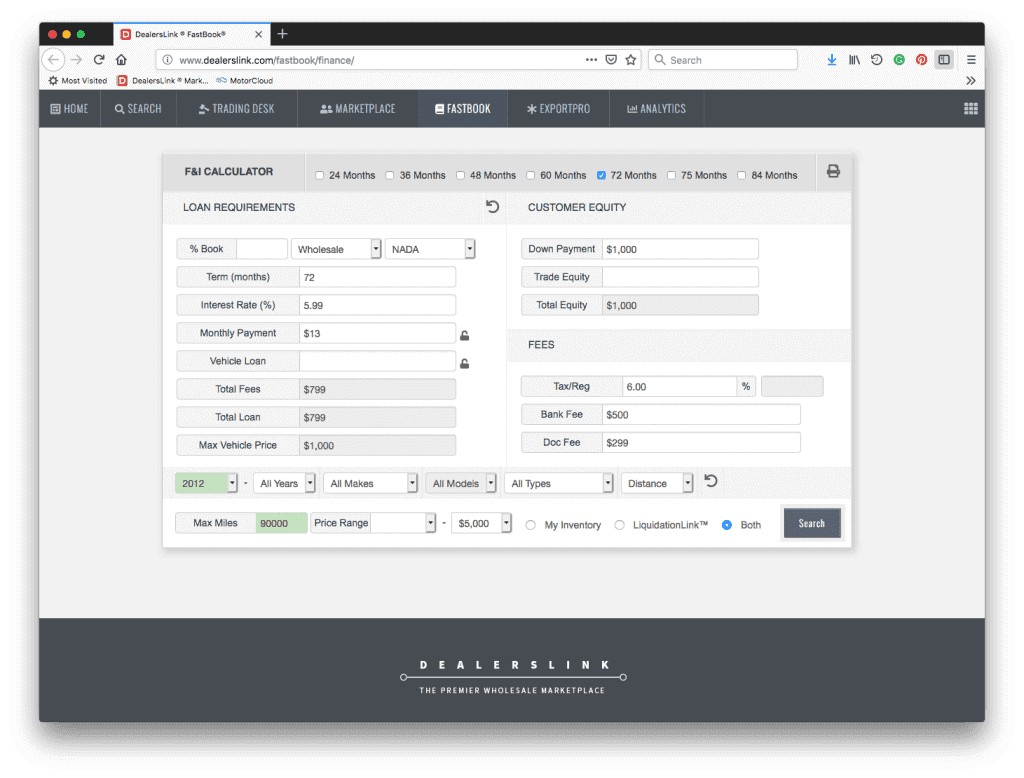Open the history clock icon in the toolbar
Screen dimensions: 1024x778
(x=876, y=59)
